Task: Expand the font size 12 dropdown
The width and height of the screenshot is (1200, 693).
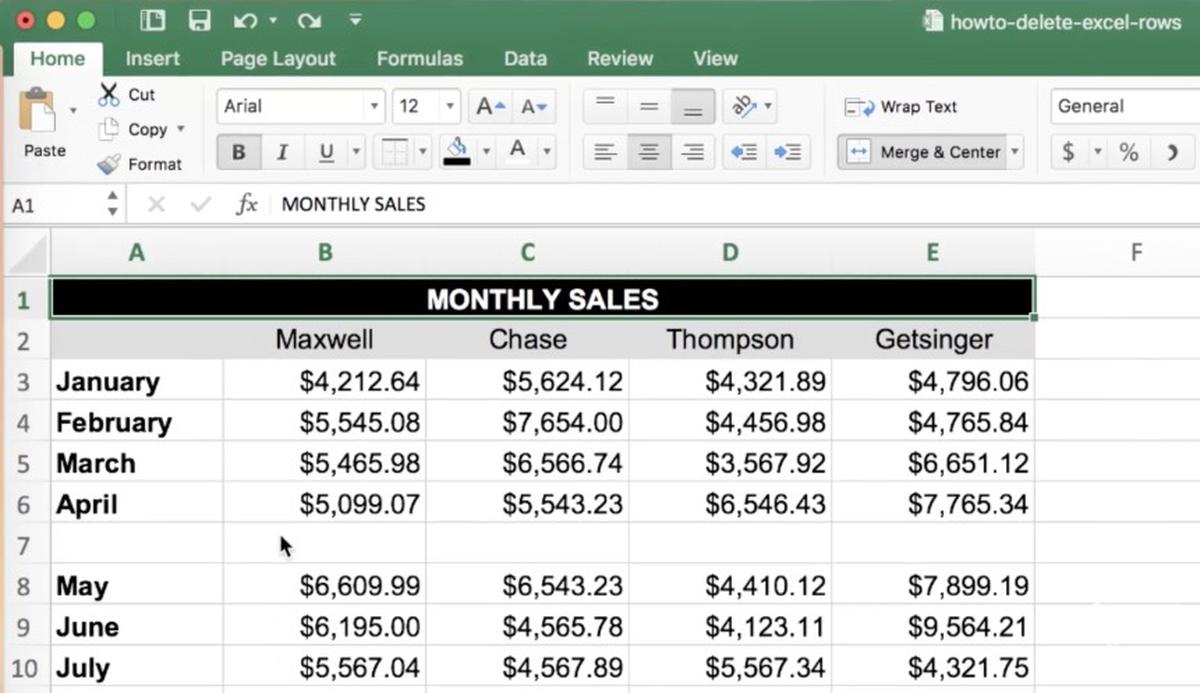Action: [450, 107]
